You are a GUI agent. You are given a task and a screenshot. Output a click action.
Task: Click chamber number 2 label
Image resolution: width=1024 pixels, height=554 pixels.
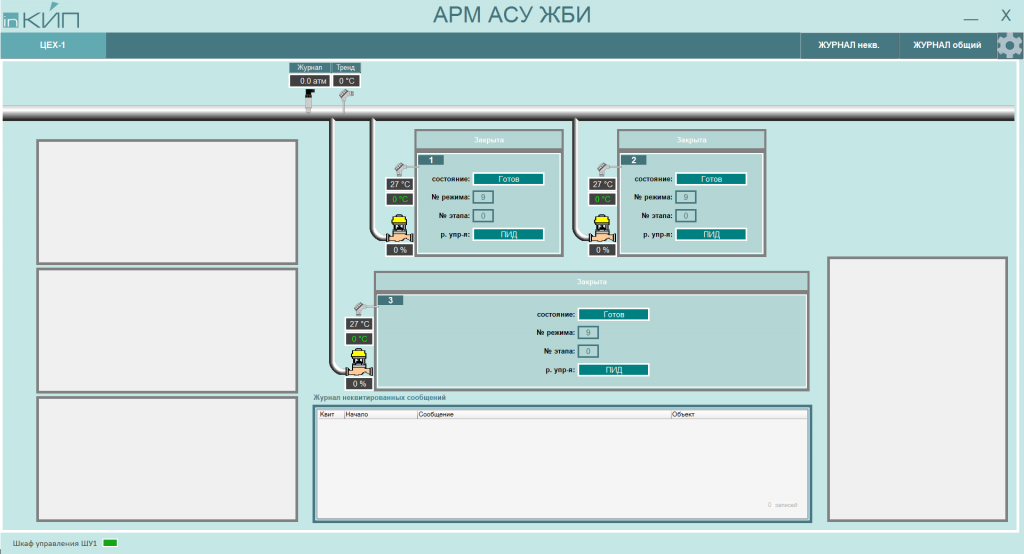point(633,160)
